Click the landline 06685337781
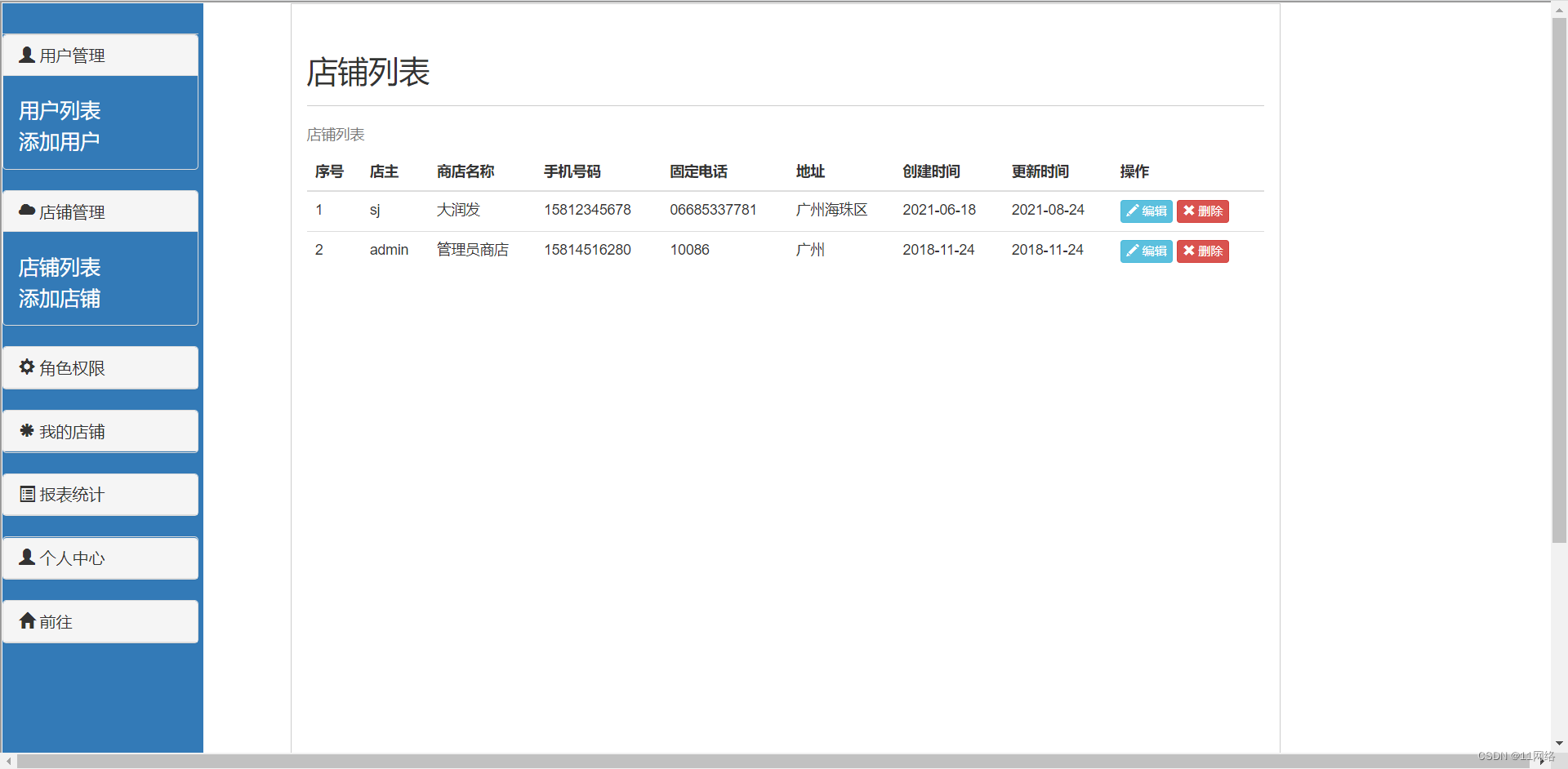The width and height of the screenshot is (1568, 769). [713, 210]
